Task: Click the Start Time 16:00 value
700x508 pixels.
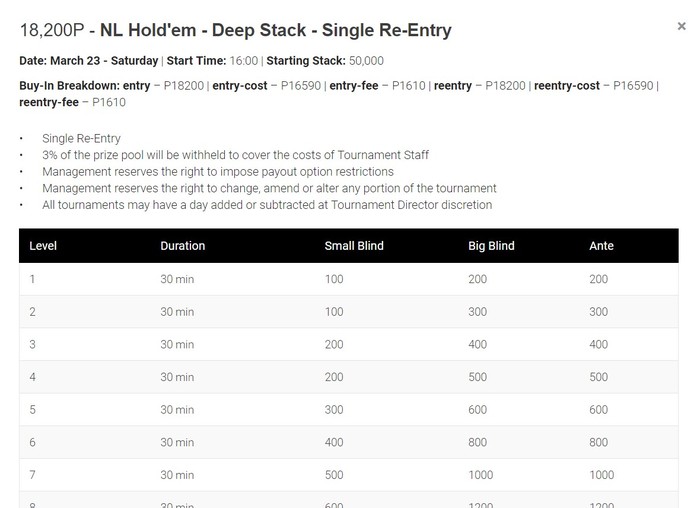Action: pyautogui.click(x=244, y=61)
